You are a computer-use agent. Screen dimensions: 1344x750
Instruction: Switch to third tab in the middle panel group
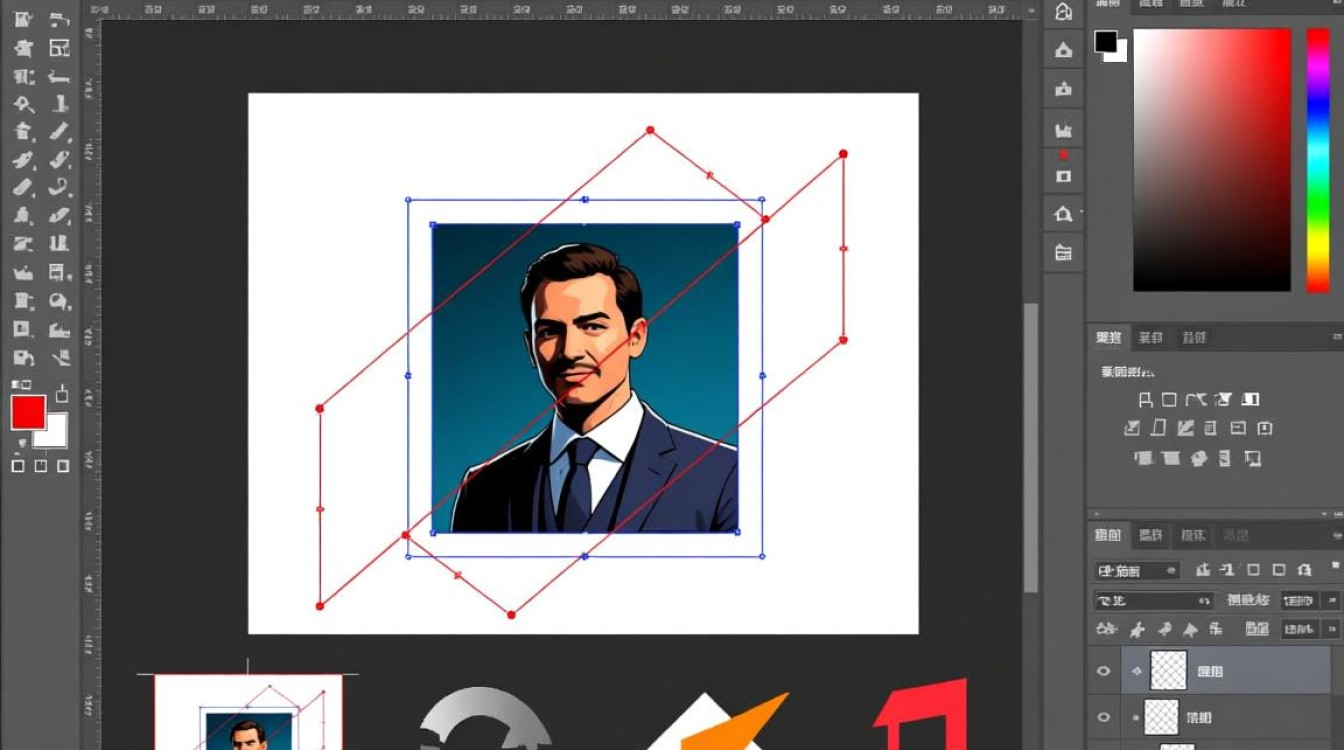pyautogui.click(x=1193, y=338)
